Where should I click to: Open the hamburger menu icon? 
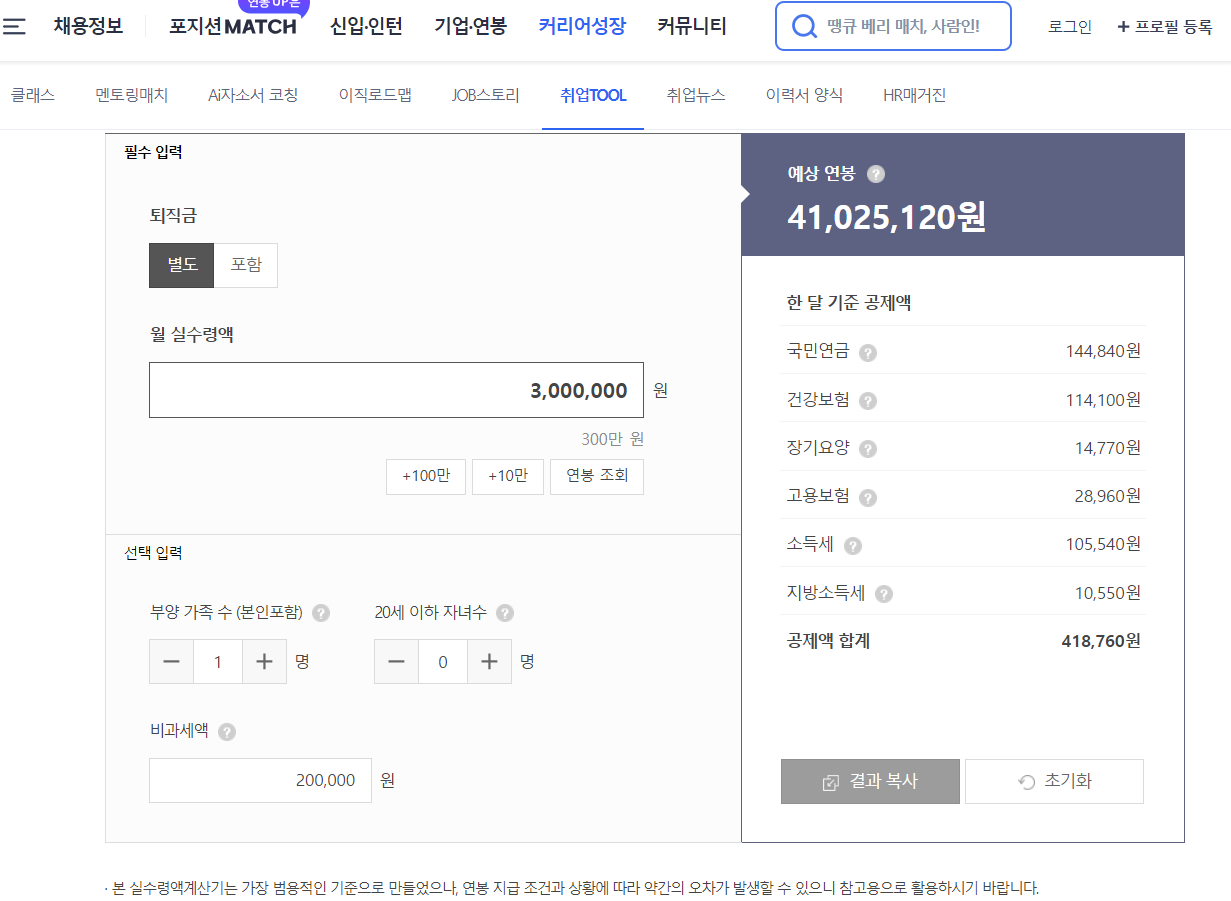(14, 26)
